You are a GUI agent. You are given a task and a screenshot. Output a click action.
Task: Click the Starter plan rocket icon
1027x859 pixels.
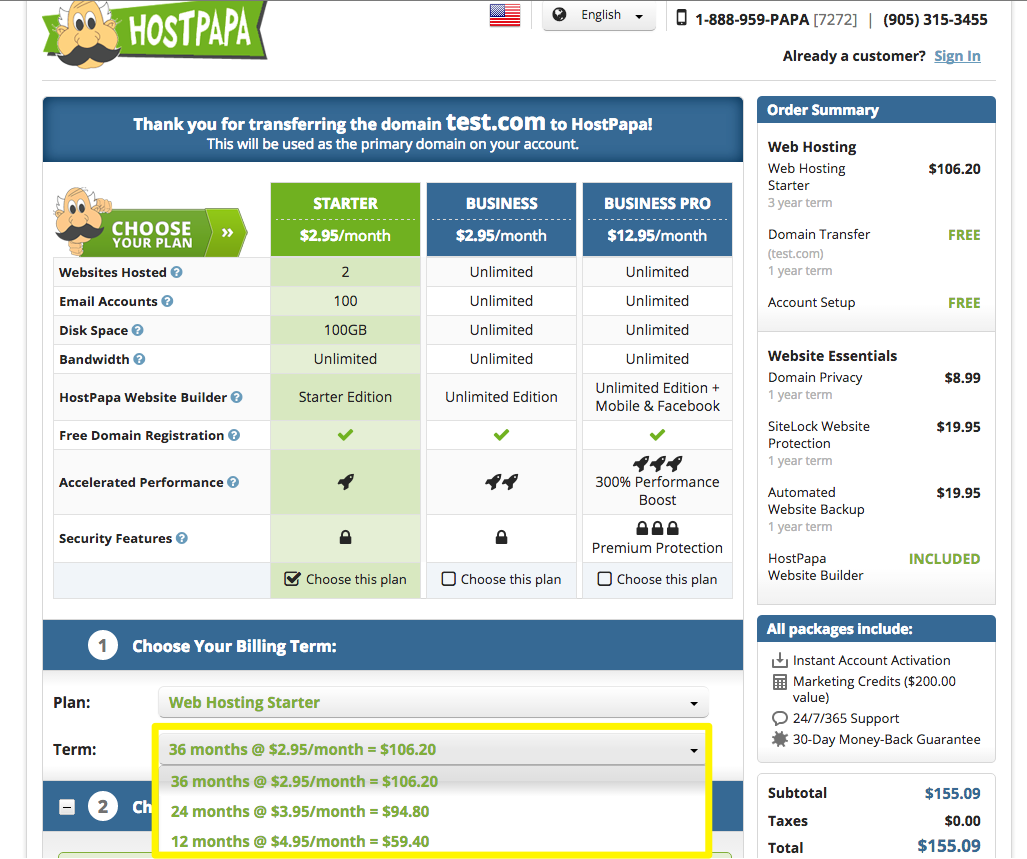click(345, 482)
